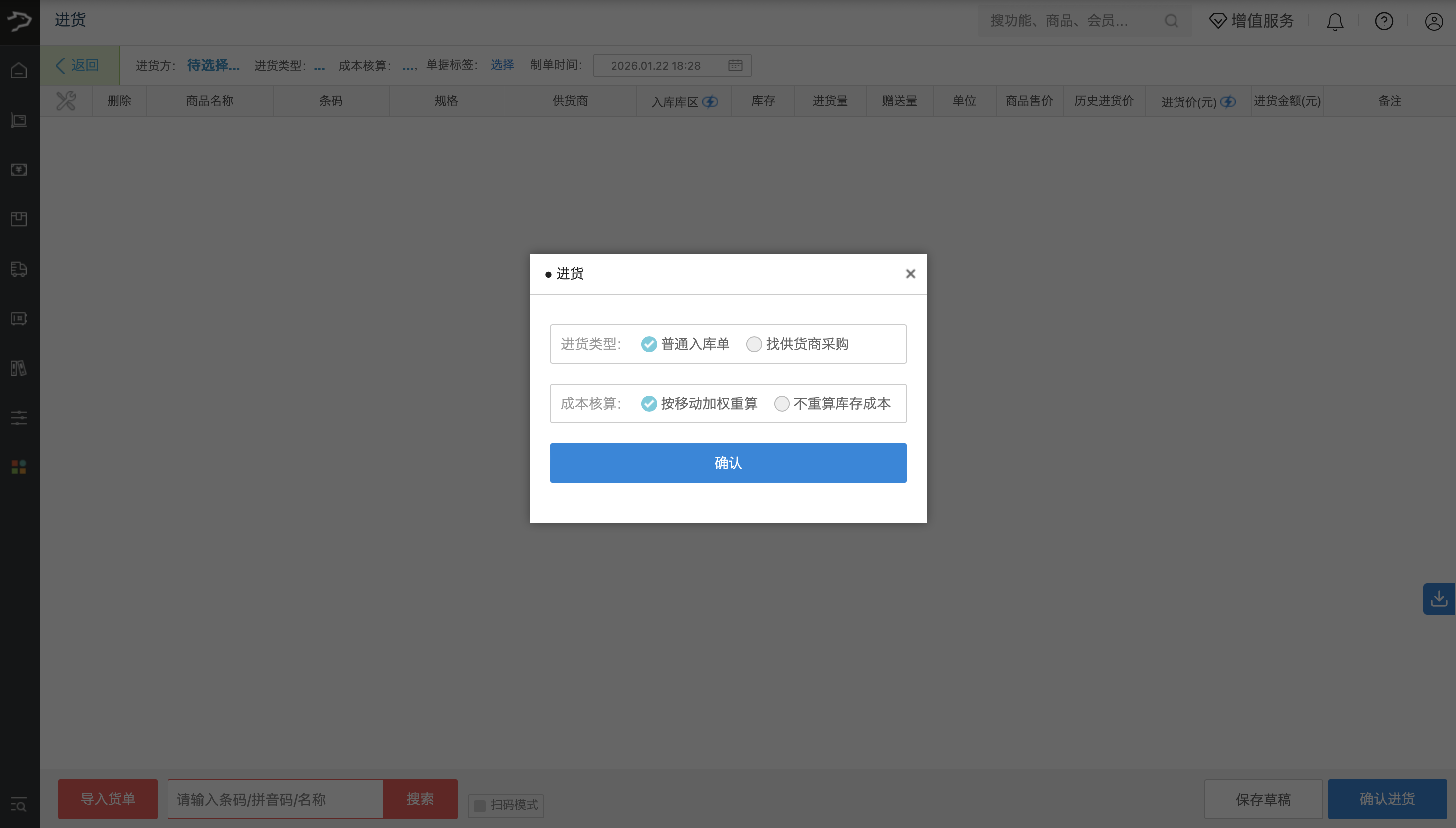Screen dimensions: 1456x828
Task: Click the help question mark icon
Action: click(x=1384, y=22)
